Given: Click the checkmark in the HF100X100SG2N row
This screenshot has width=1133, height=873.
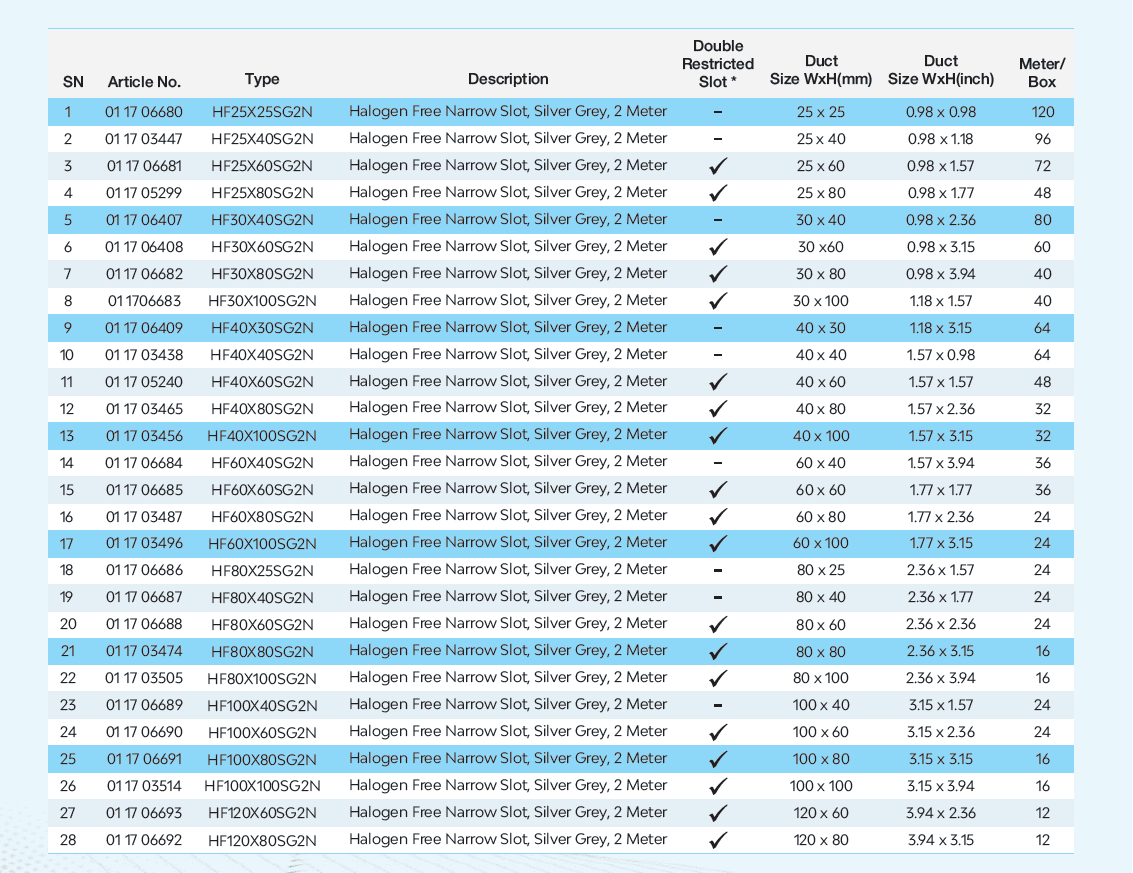Looking at the screenshot, I should 718,786.
